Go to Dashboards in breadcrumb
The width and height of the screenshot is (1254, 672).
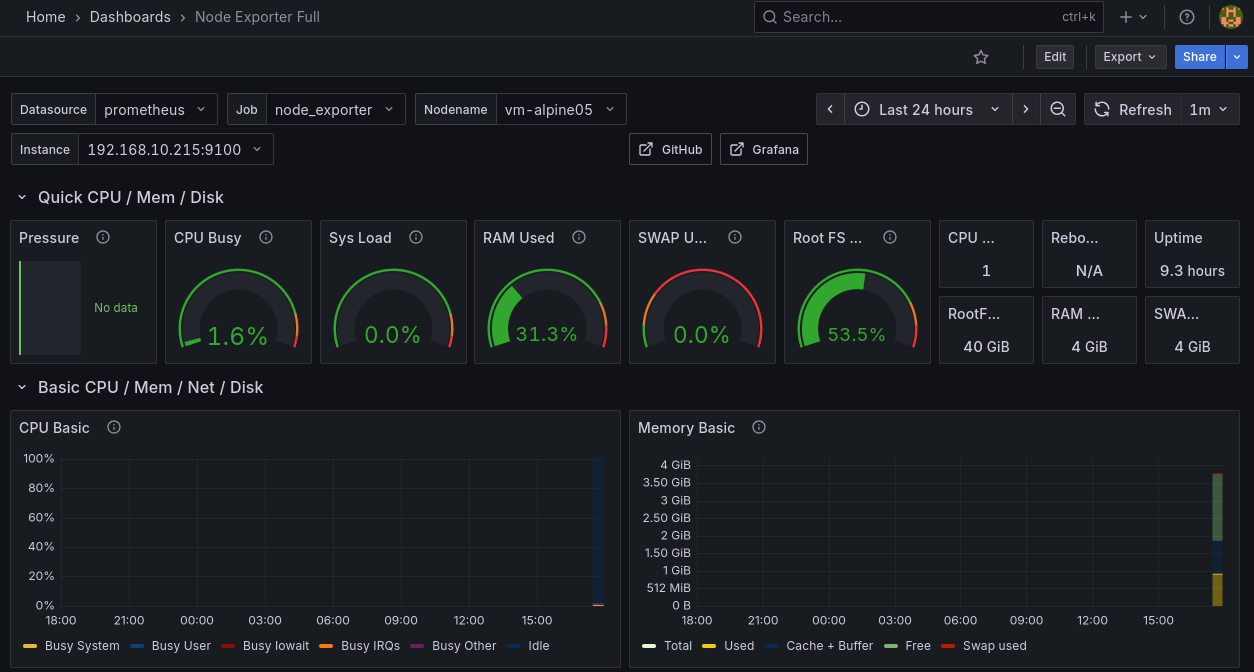tap(130, 17)
